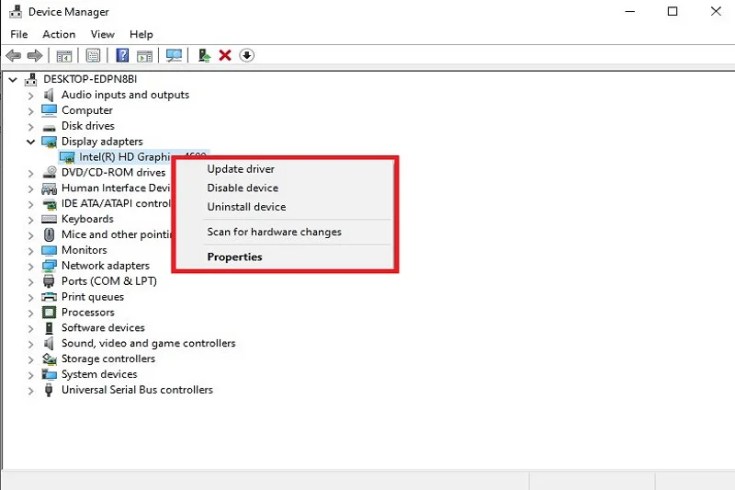Click the System devices folder icon
The height and width of the screenshot is (490, 735).
(49, 374)
